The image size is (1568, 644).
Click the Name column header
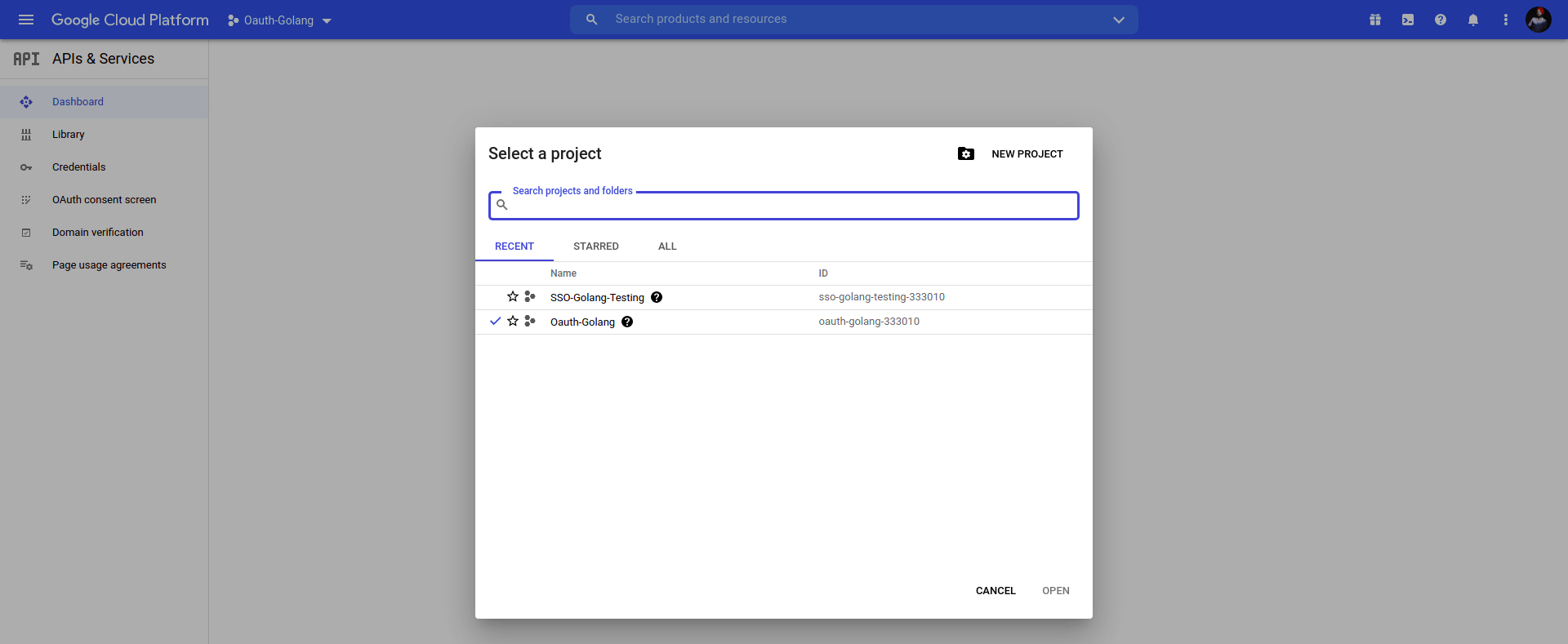563,273
